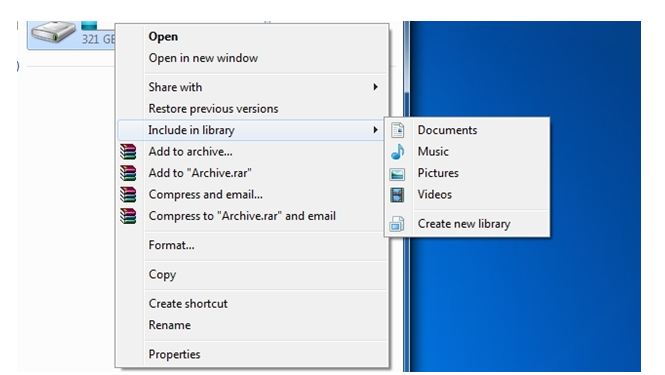Select Rename in the context menu
Image resolution: width=665 pixels, height=375 pixels.
pos(170,325)
